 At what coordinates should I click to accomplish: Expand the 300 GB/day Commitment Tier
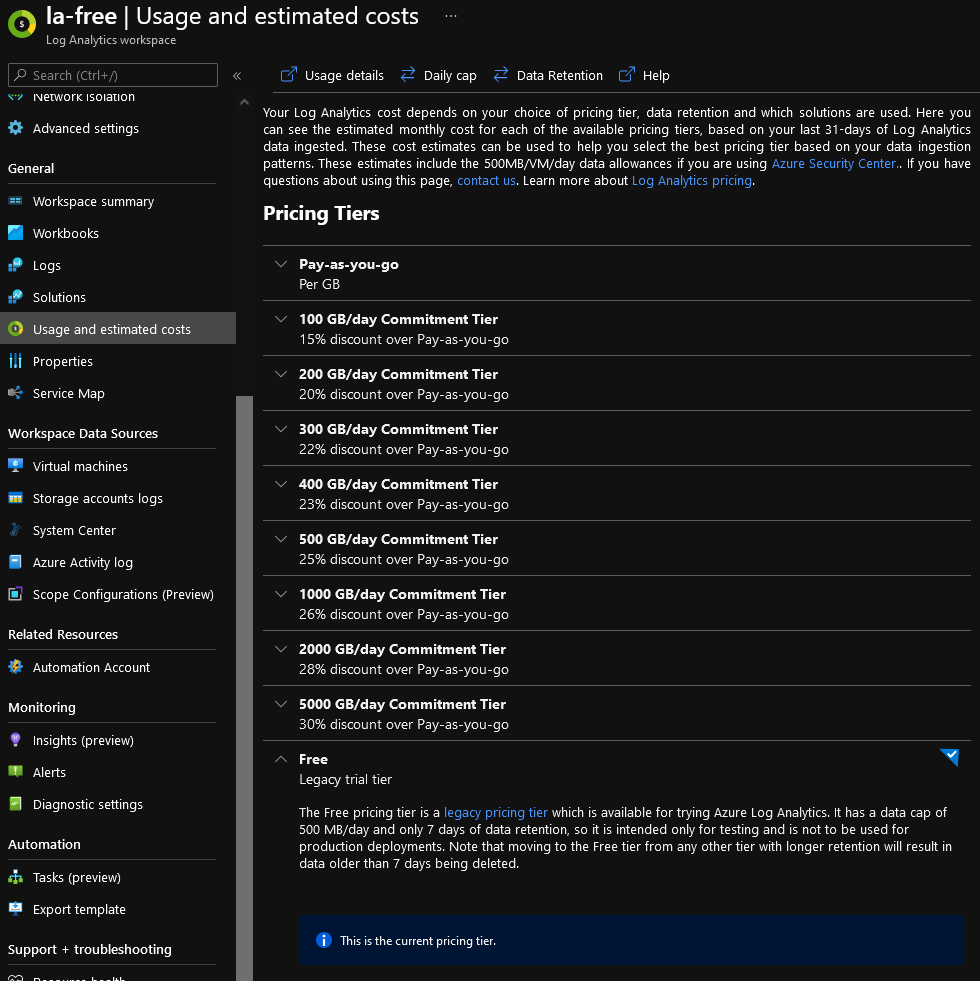[281, 429]
